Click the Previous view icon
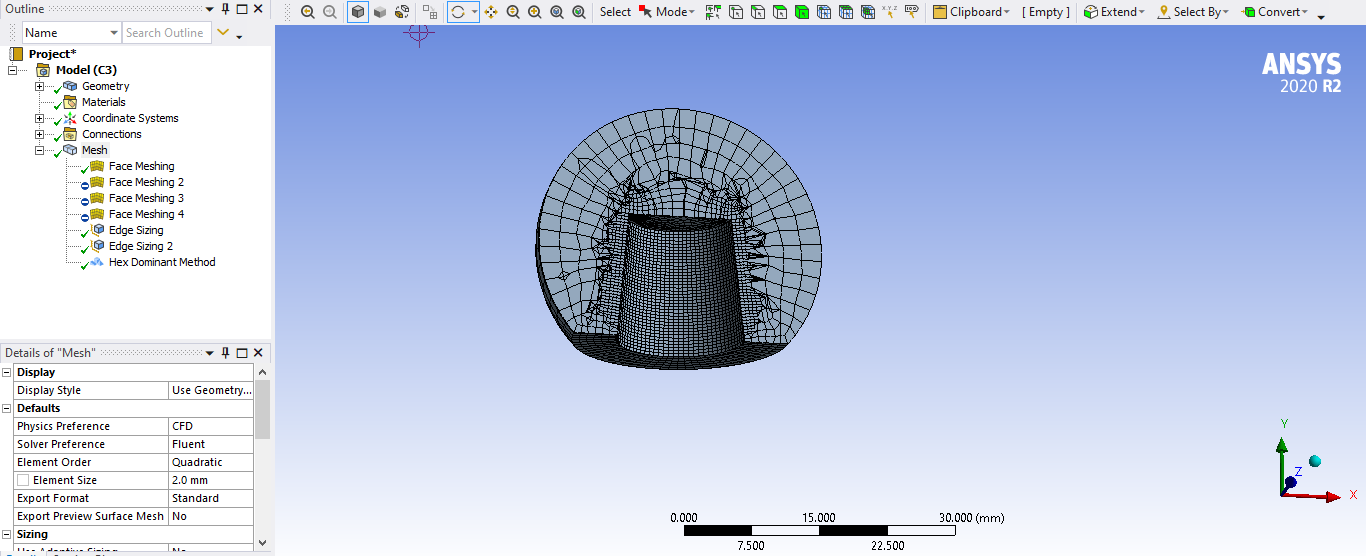This screenshot has height=556, width=1366. (x=307, y=12)
